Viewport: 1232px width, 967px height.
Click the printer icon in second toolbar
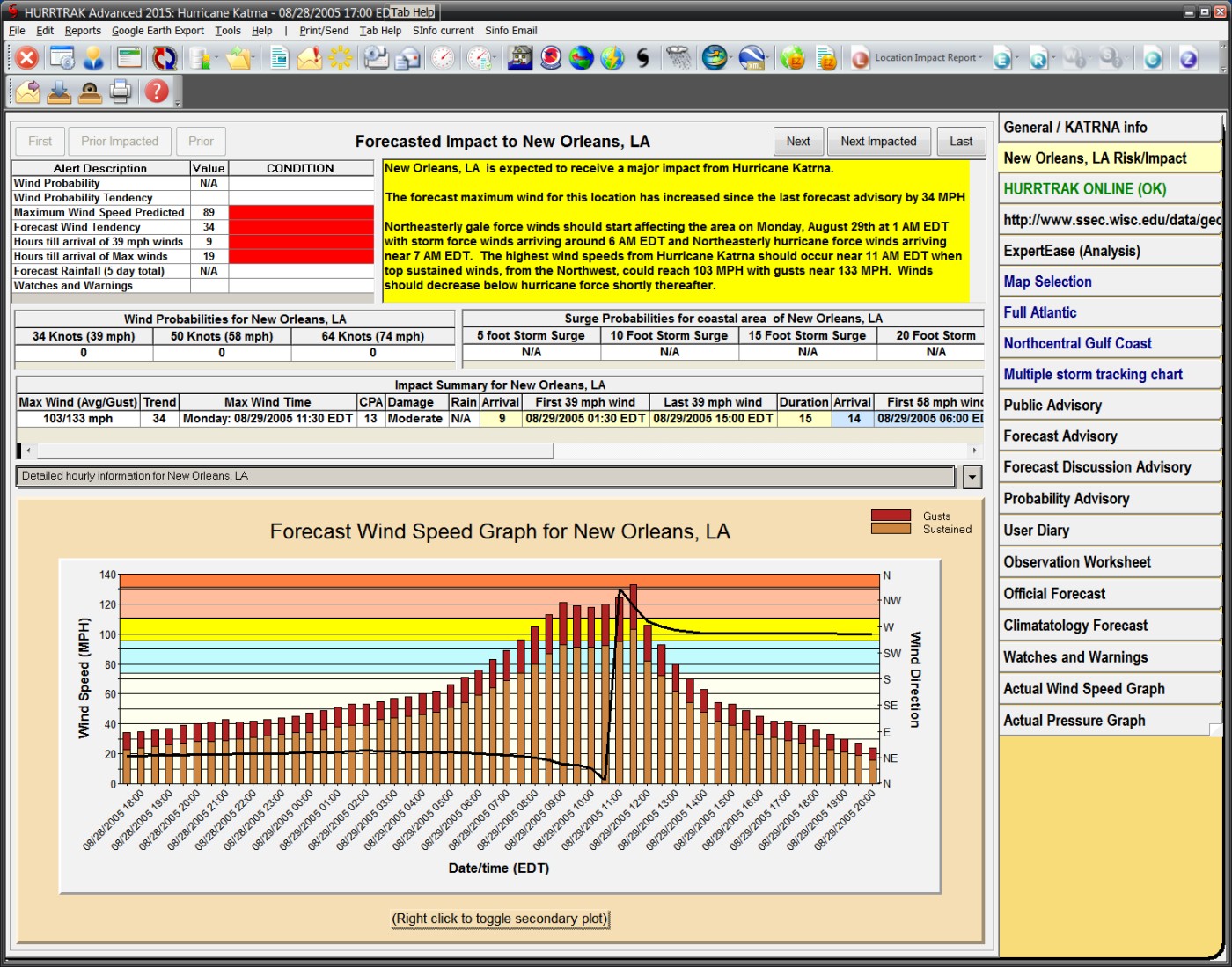(x=121, y=91)
